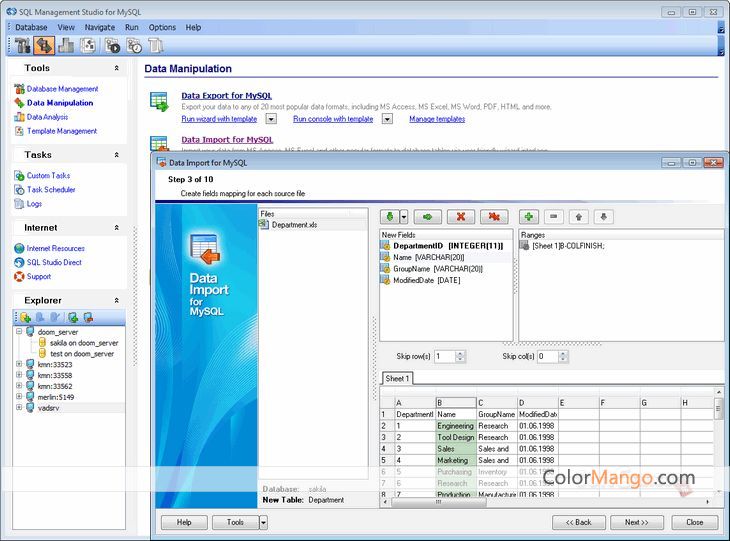The height and width of the screenshot is (541, 730).
Task: Expand the merlin:5149 tree node
Action: coord(19,397)
